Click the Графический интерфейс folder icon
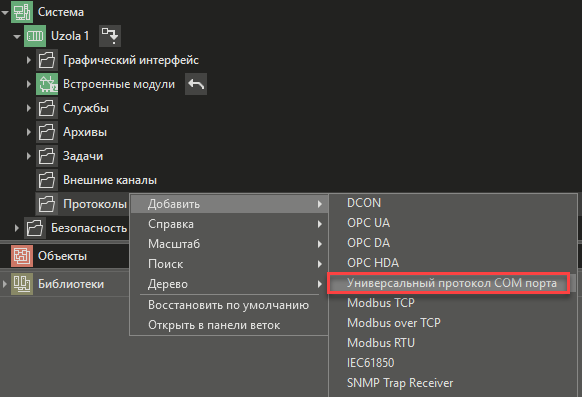This screenshot has height=397, width=582. click(x=47, y=60)
